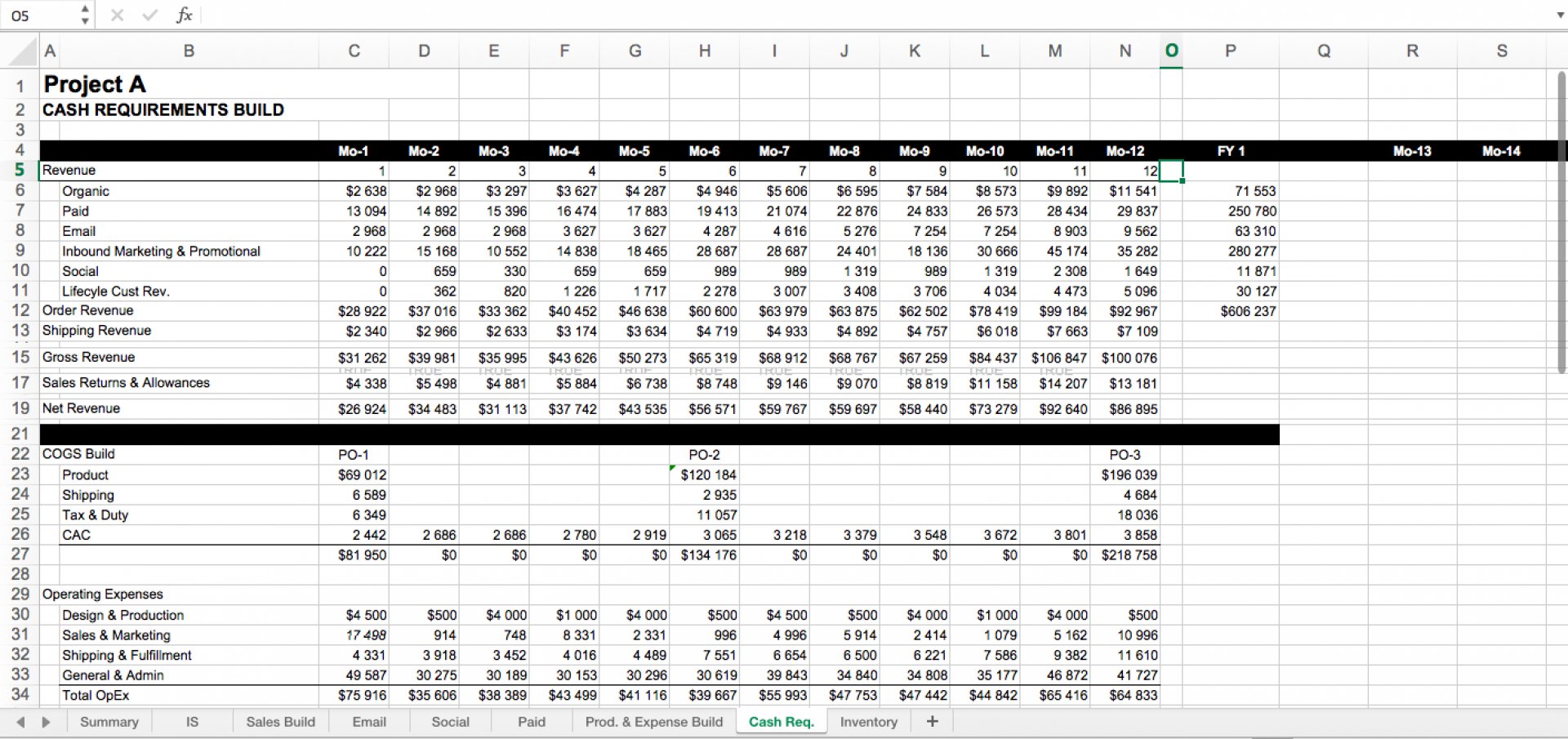
Task: Open the Email sheet tab
Action: (369, 722)
